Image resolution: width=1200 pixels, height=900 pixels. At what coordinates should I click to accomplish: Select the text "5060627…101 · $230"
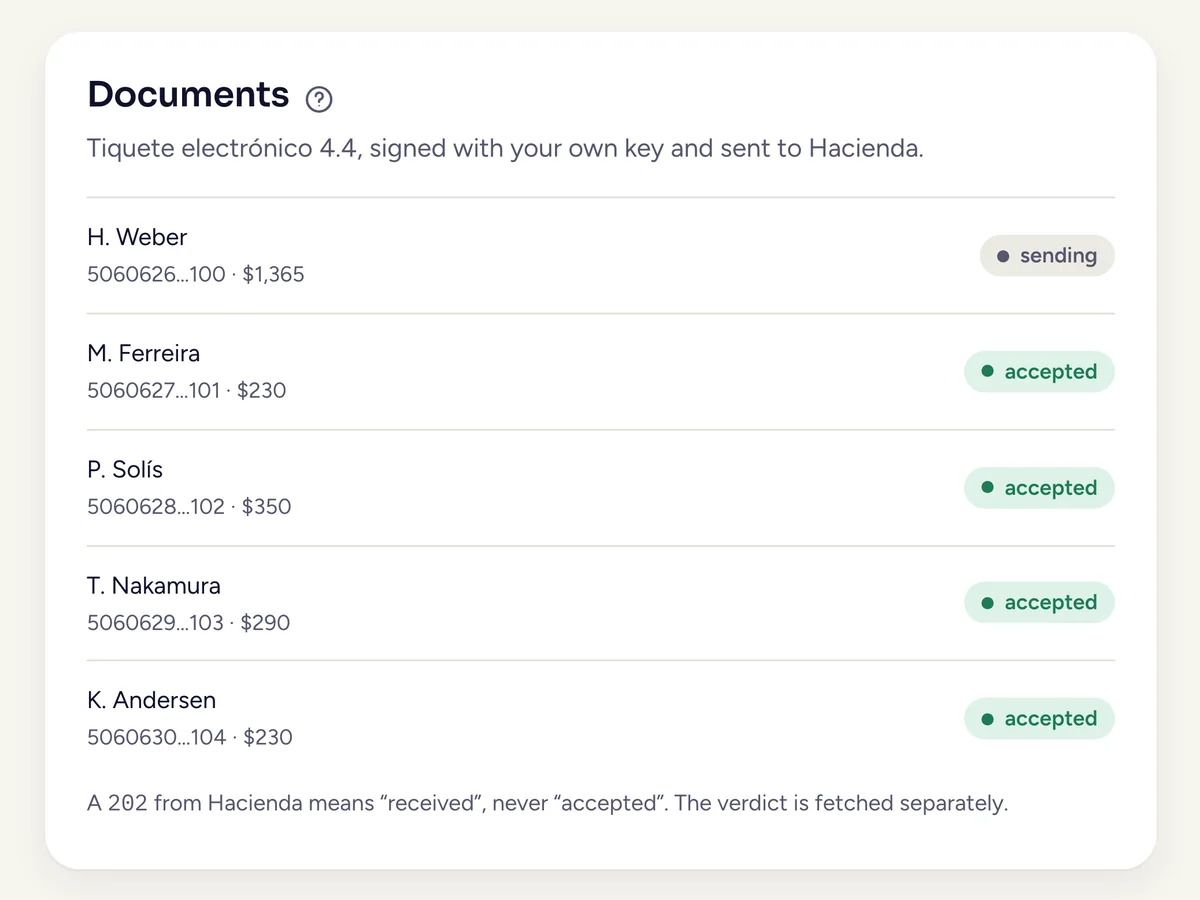pyautogui.click(x=187, y=390)
